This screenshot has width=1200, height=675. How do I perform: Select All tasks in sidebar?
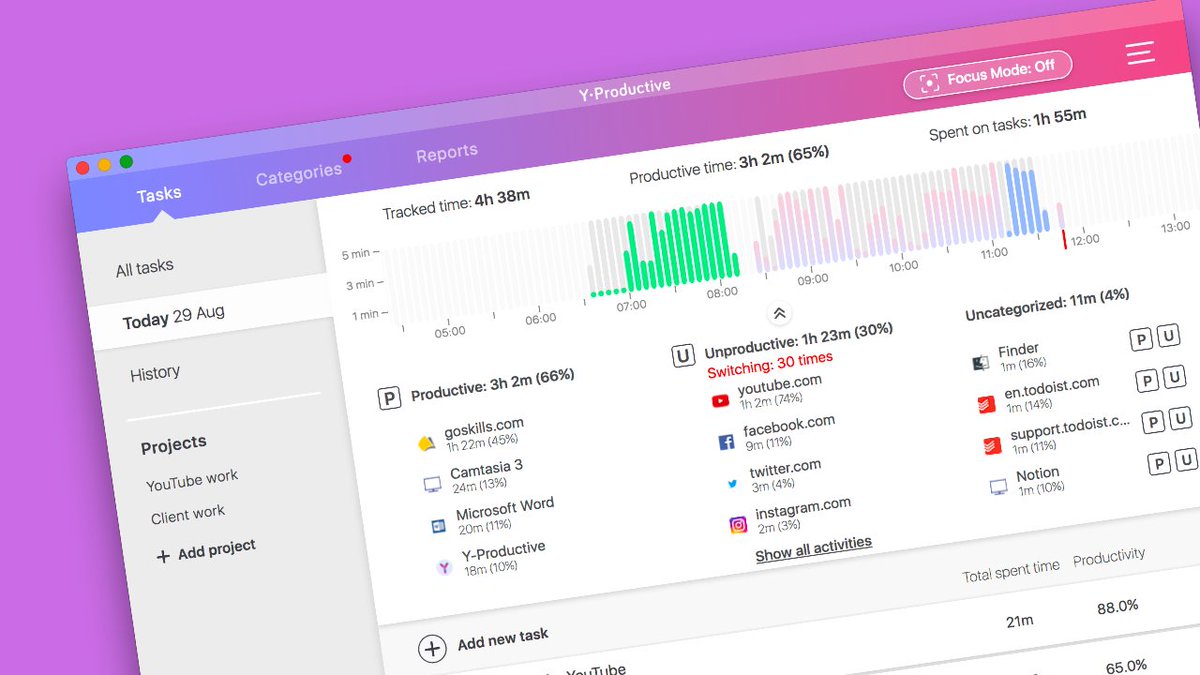pos(144,267)
